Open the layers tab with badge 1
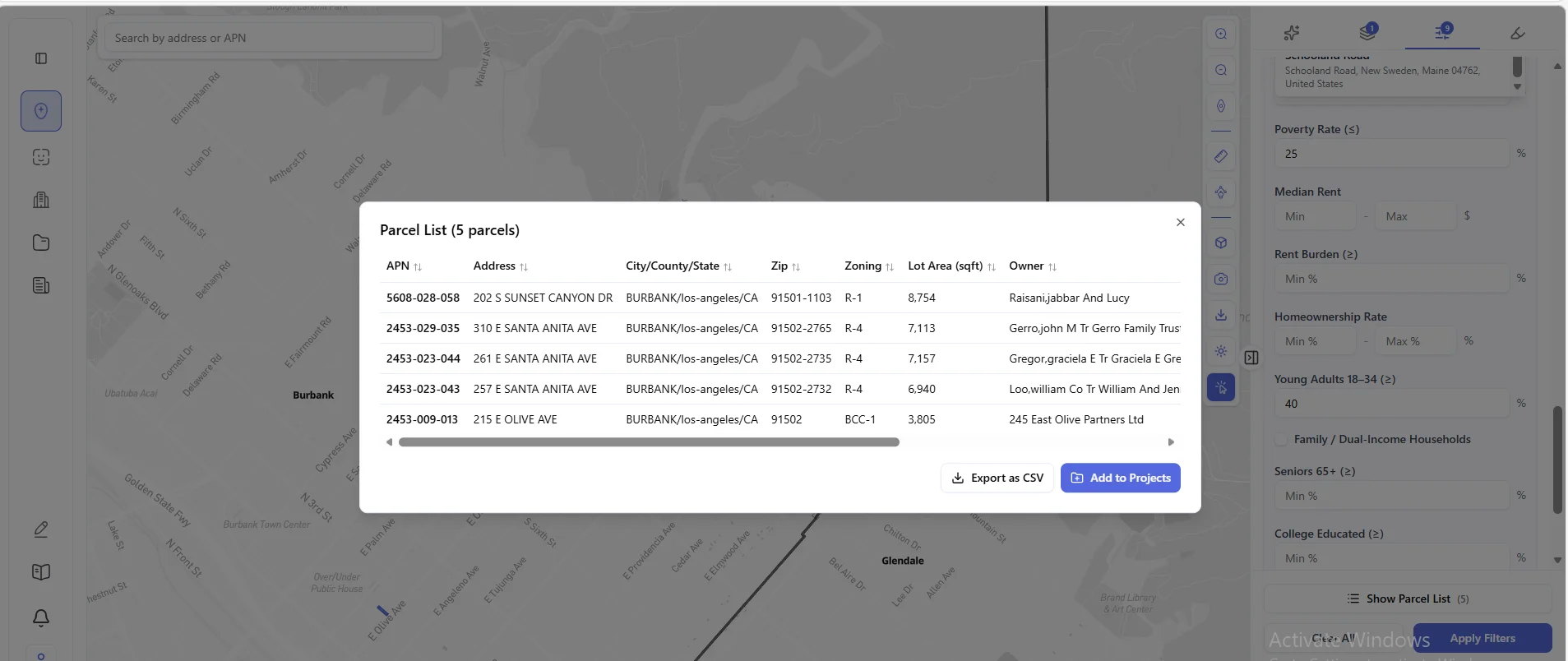The height and width of the screenshot is (661, 1568). point(1368,32)
